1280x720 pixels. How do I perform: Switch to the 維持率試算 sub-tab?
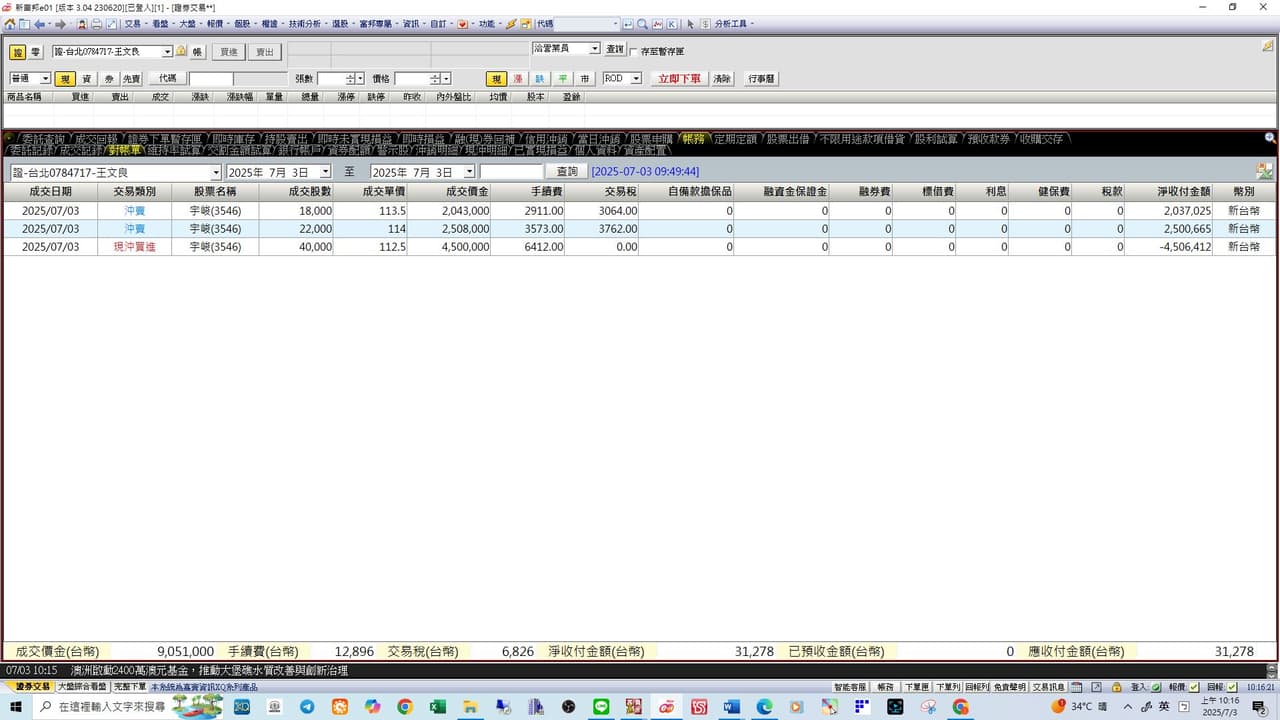pos(173,150)
